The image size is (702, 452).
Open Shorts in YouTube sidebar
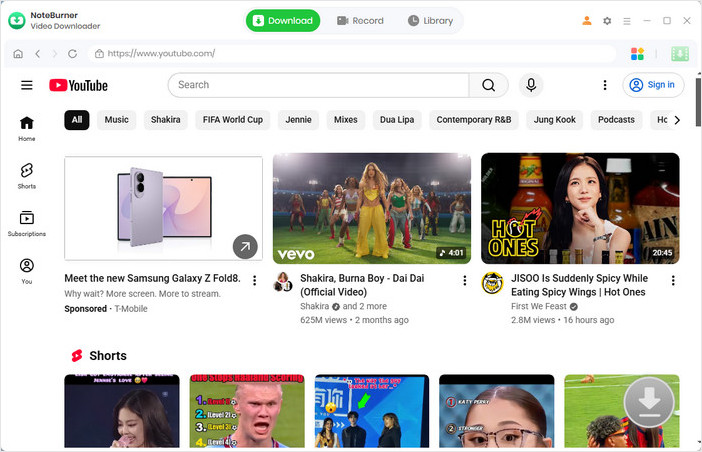(27, 176)
